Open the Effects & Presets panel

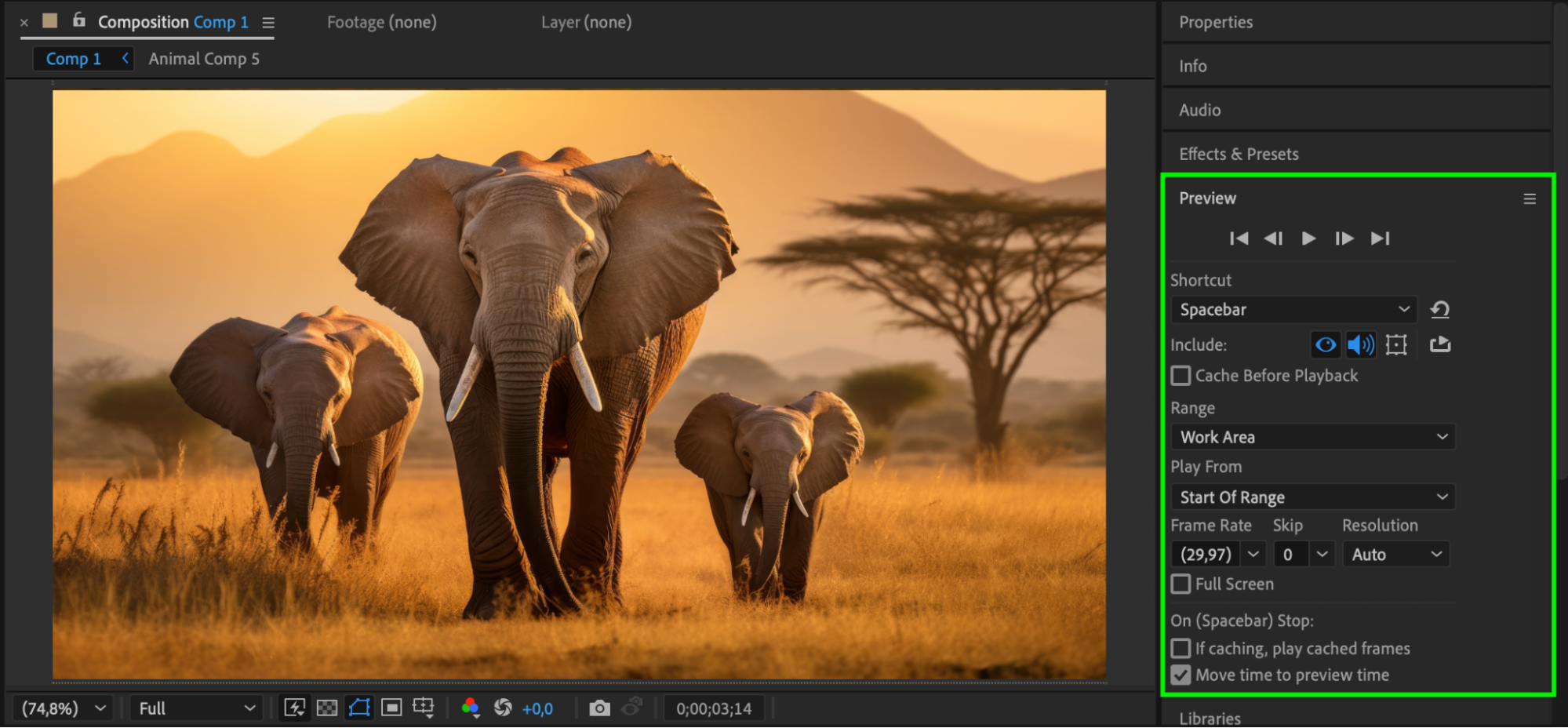[x=1239, y=155]
